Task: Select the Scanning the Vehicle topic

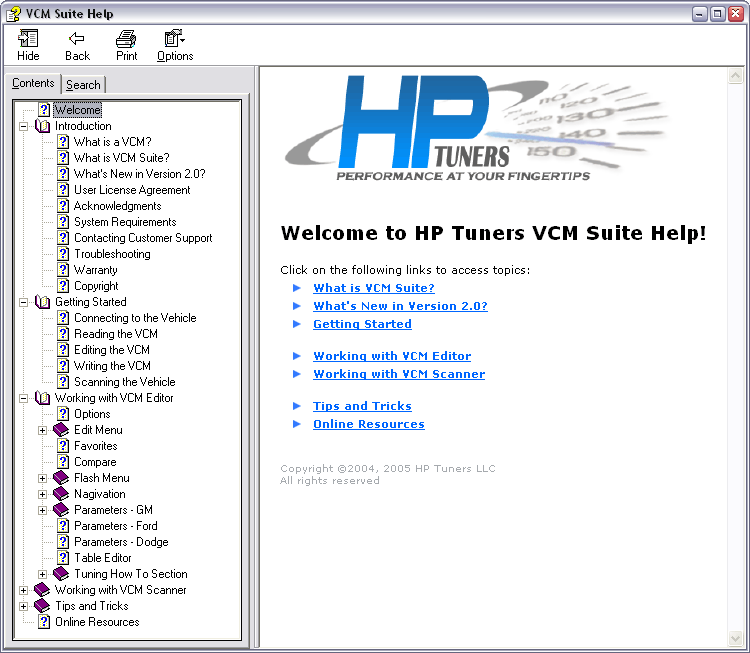Action: [x=124, y=382]
